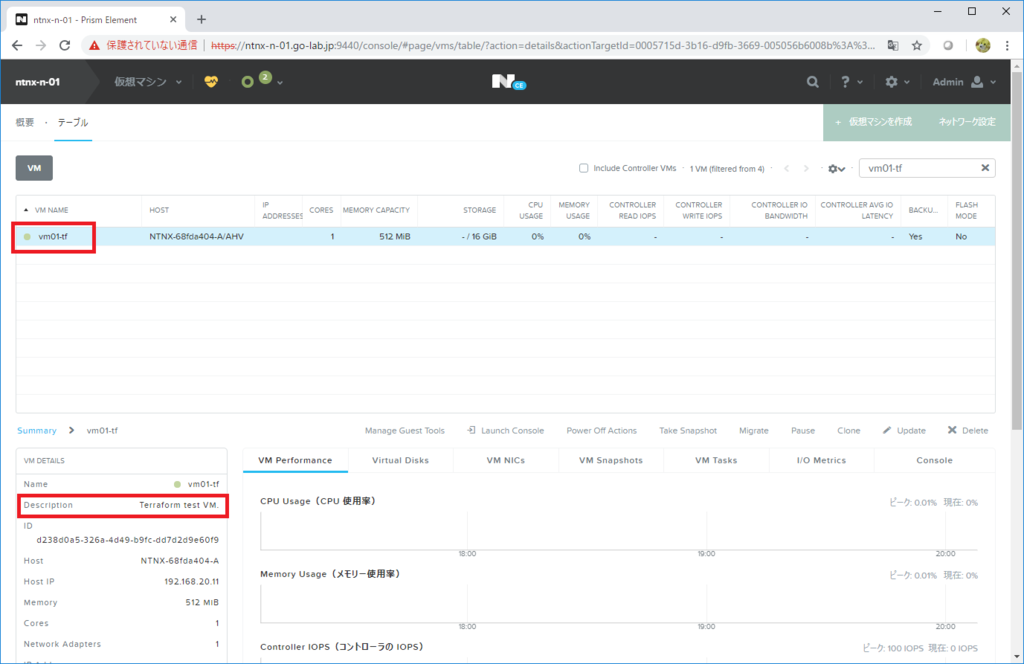Click the Admin user icon
This screenshot has width=1024, height=664.
point(977,82)
